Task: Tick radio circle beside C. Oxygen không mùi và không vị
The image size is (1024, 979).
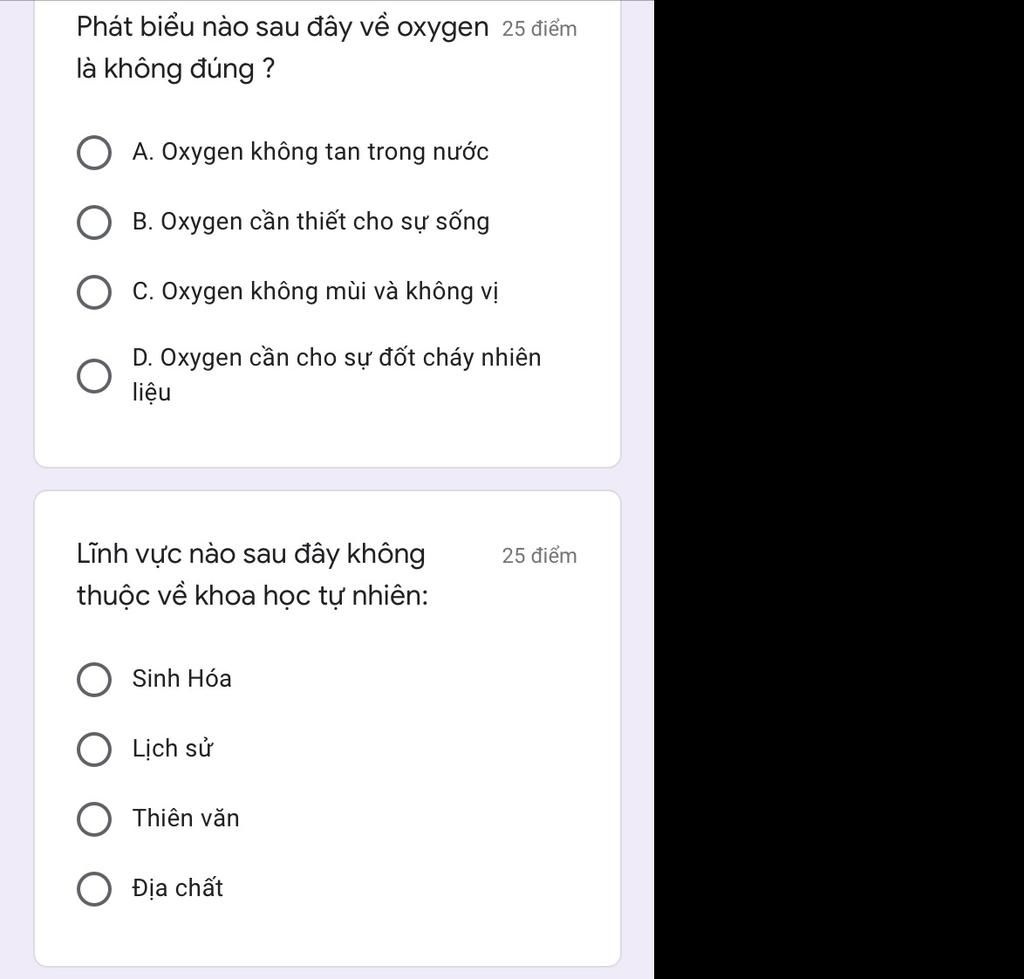Action: [x=94, y=292]
